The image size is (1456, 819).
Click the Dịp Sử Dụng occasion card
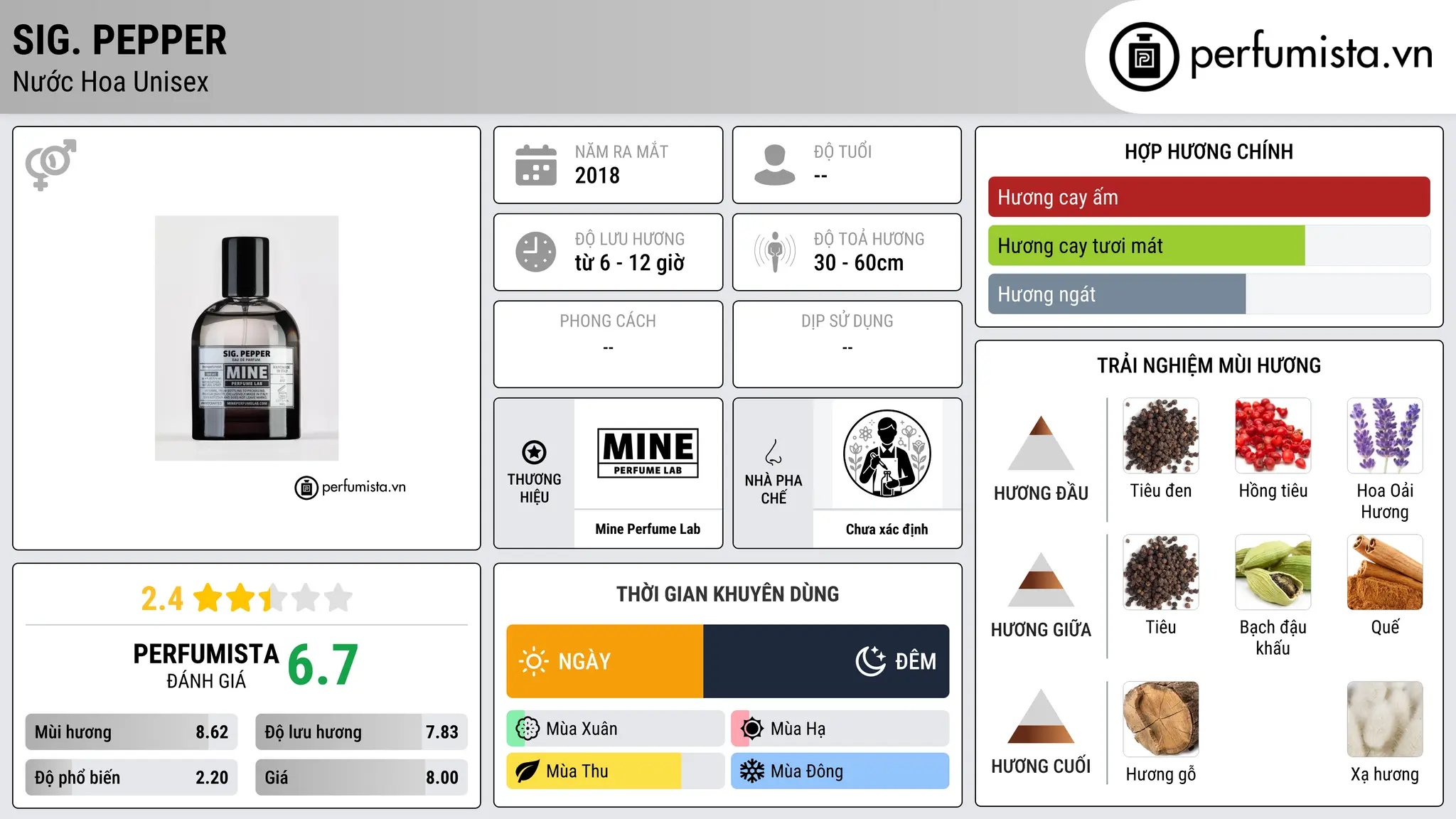[847, 344]
